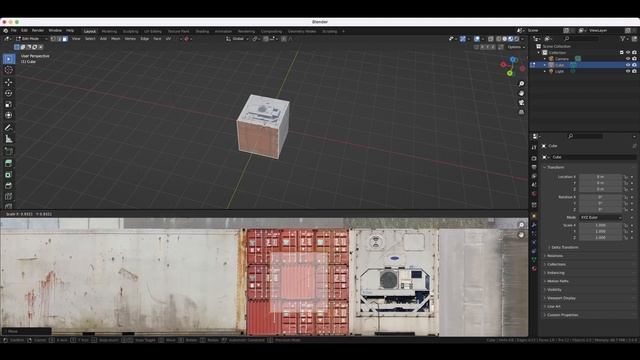Viewport: 640px width, 360px height.
Task: Select the Rotate tool
Action: (9, 93)
